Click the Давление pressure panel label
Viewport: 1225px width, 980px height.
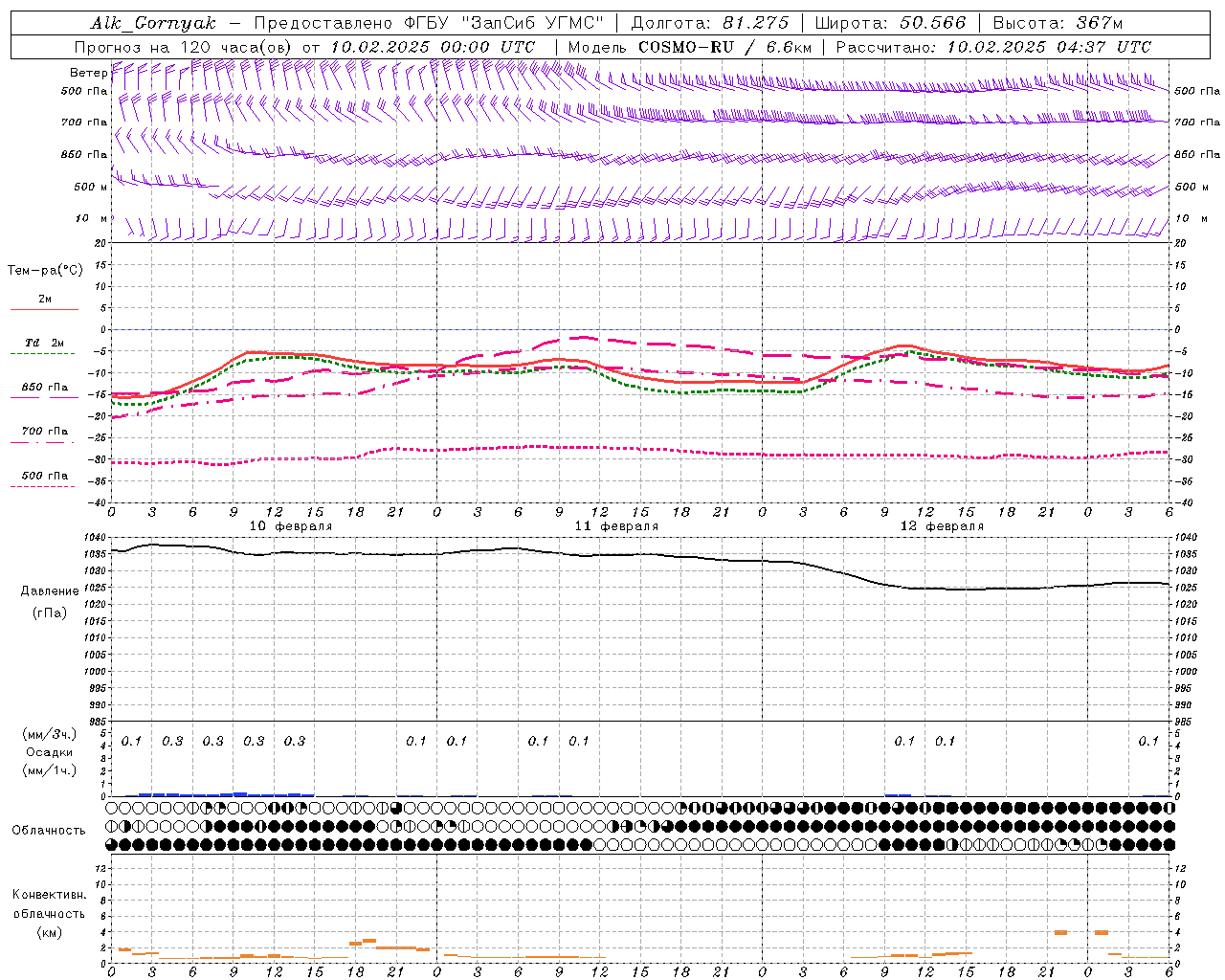[x=50, y=591]
